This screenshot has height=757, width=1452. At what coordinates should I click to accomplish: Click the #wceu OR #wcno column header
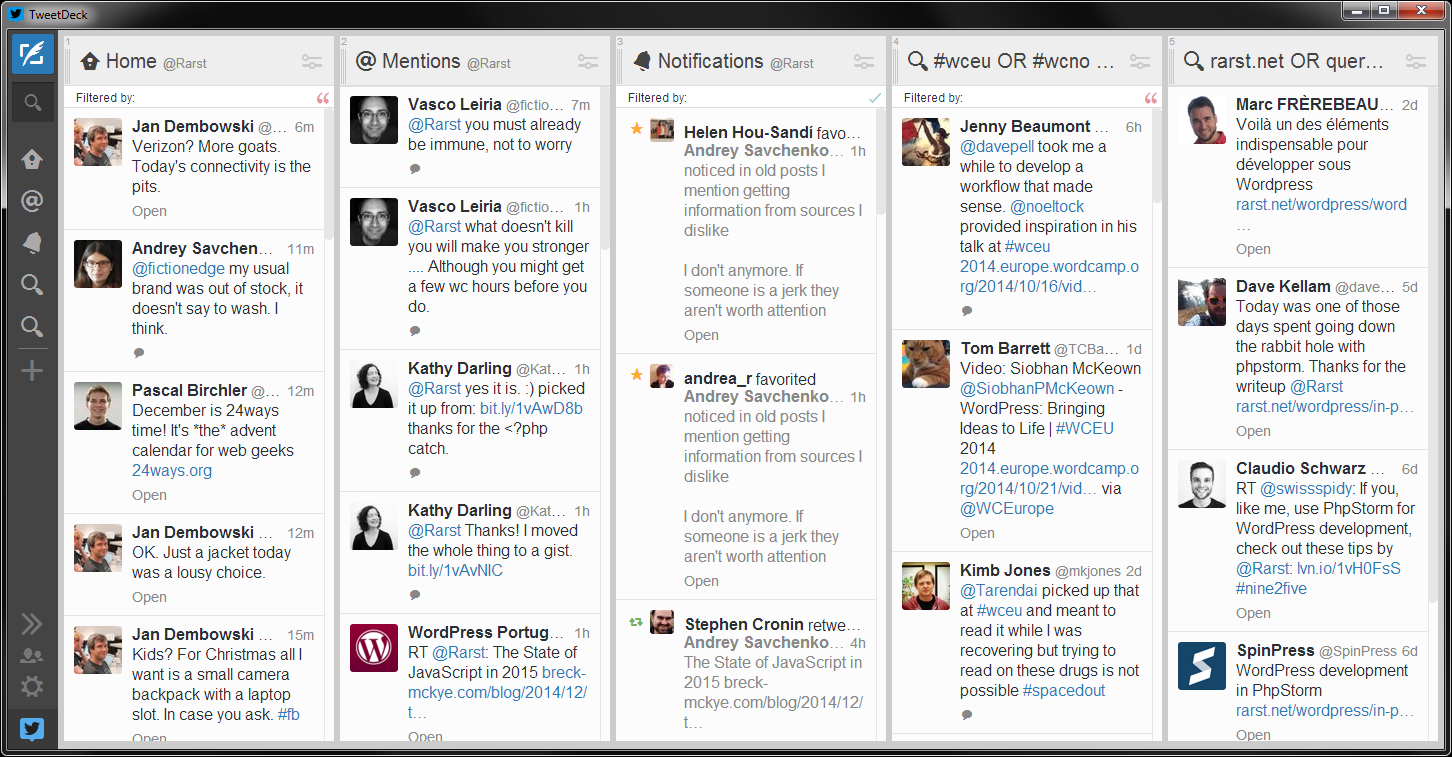coord(1023,61)
